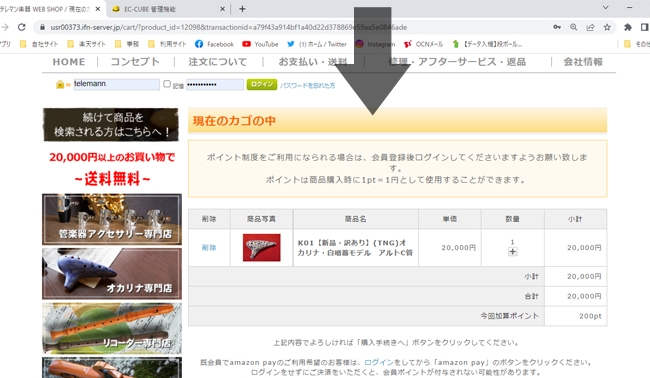The image size is (650, 378).
Task: Click the ログイン link in amazon pay notice
Action: [x=379, y=362]
